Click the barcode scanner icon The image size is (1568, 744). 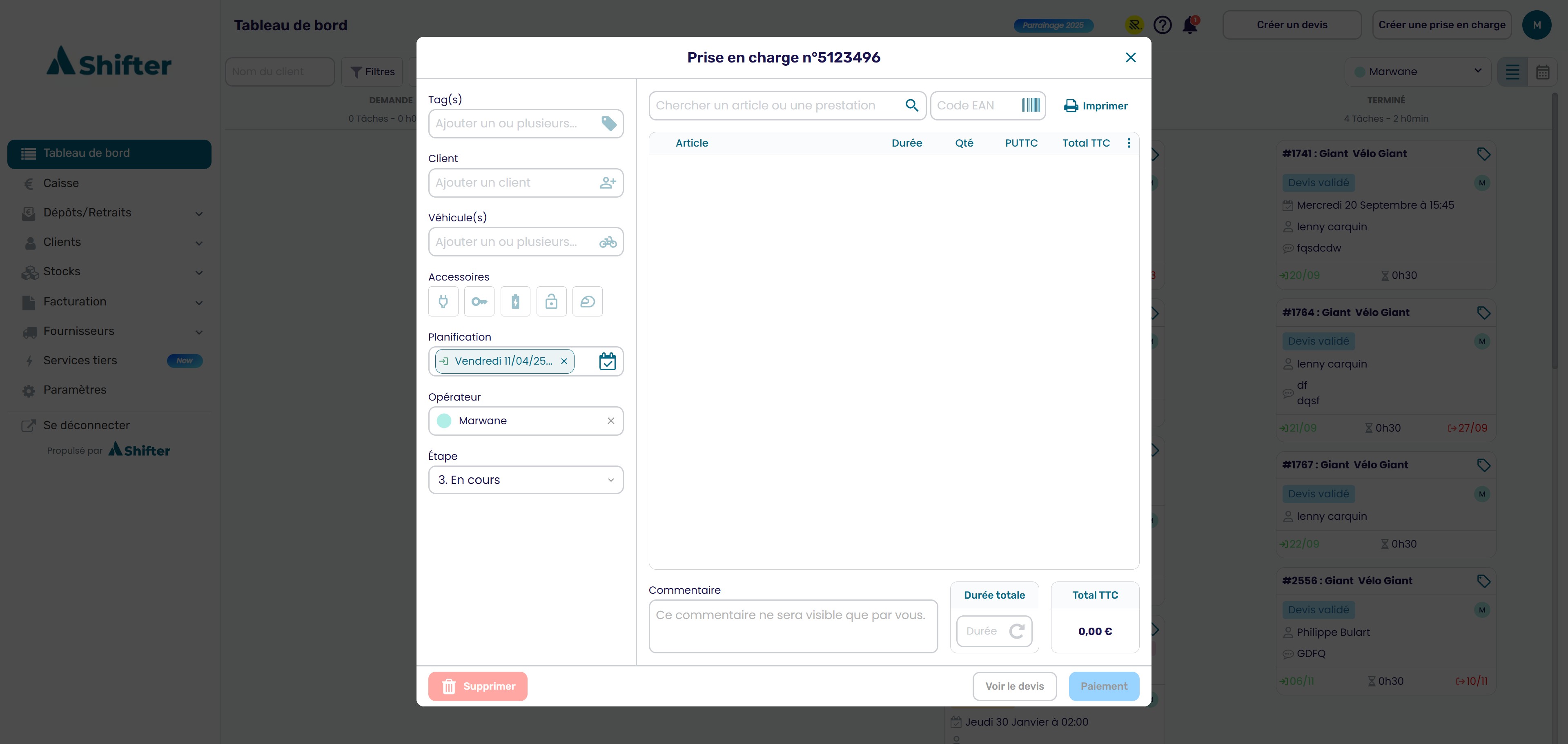pyautogui.click(x=1031, y=105)
